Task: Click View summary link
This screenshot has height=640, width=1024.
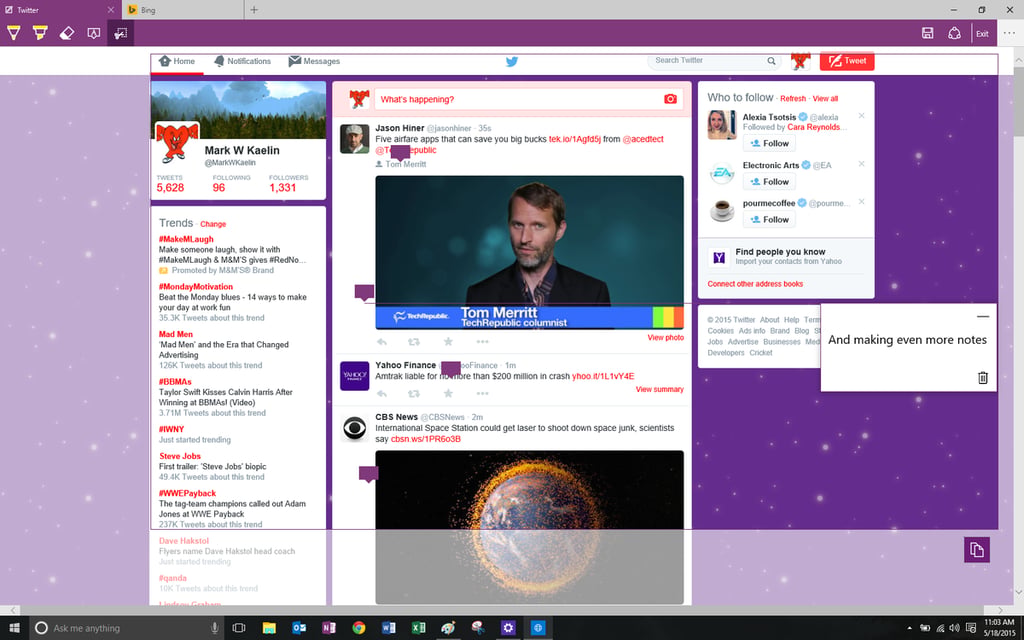Action: pyautogui.click(x=660, y=389)
